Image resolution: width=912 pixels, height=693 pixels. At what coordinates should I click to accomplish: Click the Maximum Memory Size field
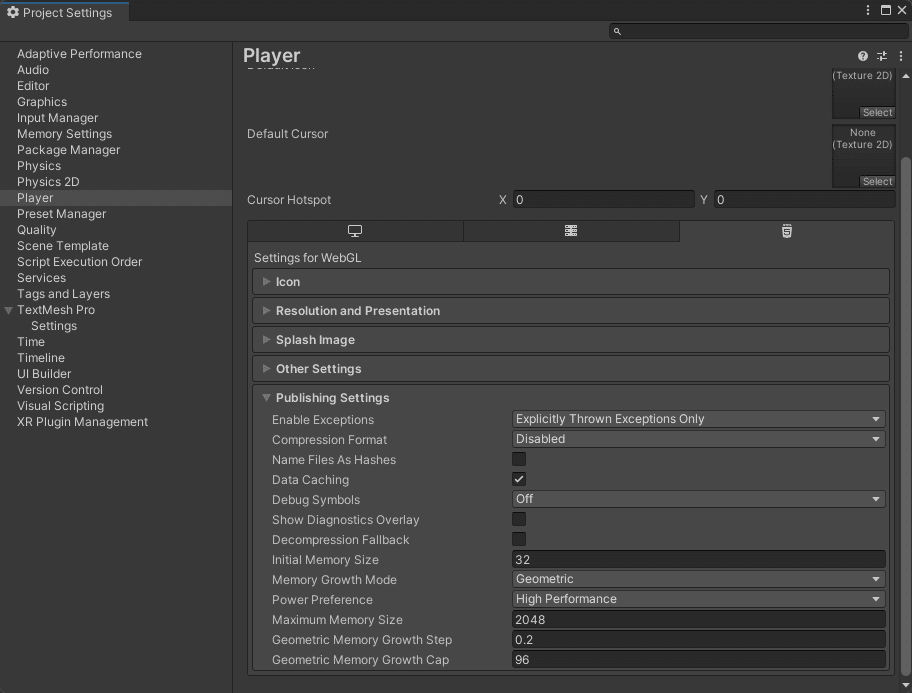699,620
